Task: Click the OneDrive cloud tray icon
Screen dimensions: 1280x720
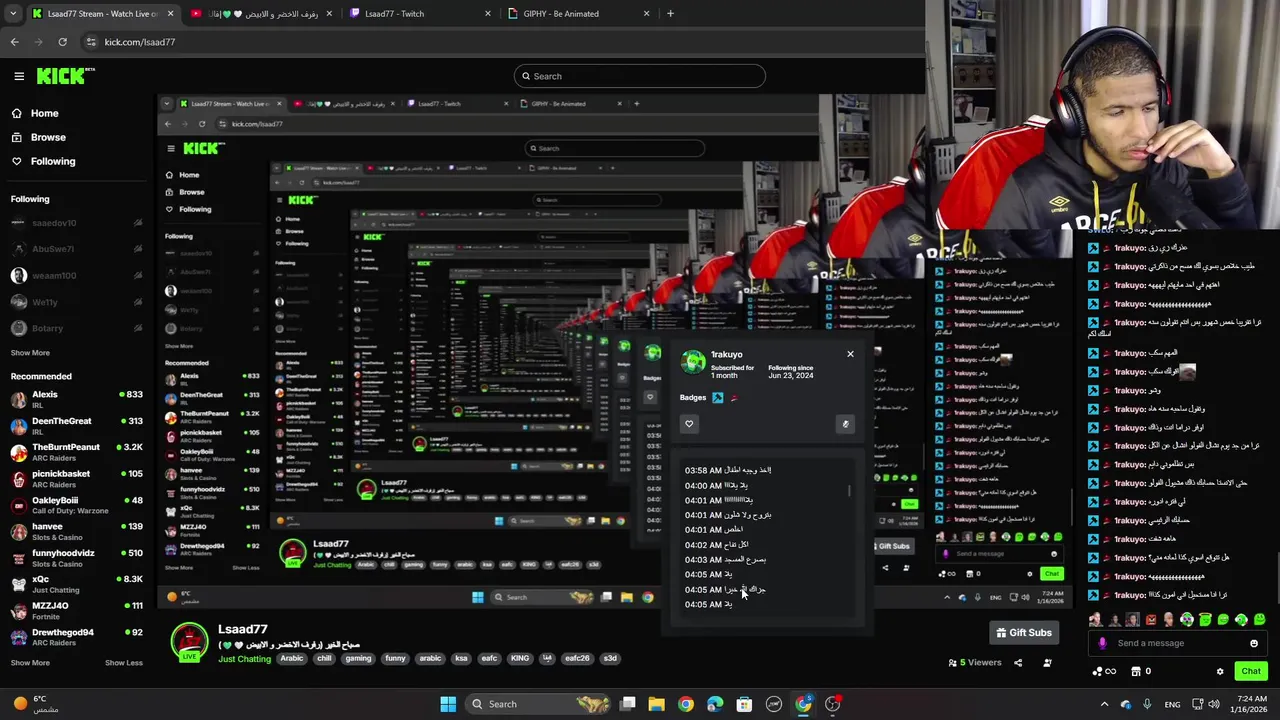Action: click(1126, 704)
